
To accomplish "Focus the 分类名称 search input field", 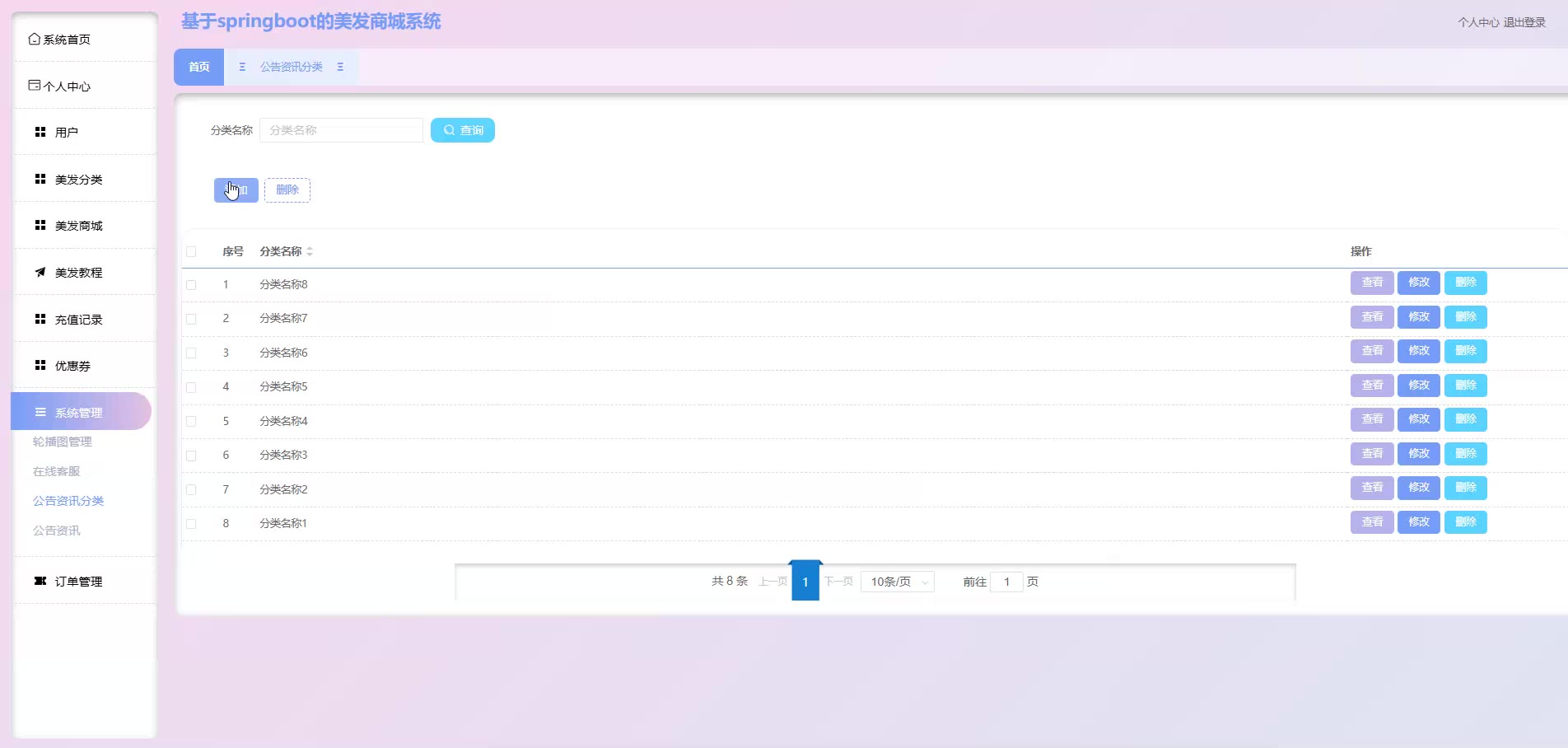I will [x=341, y=130].
